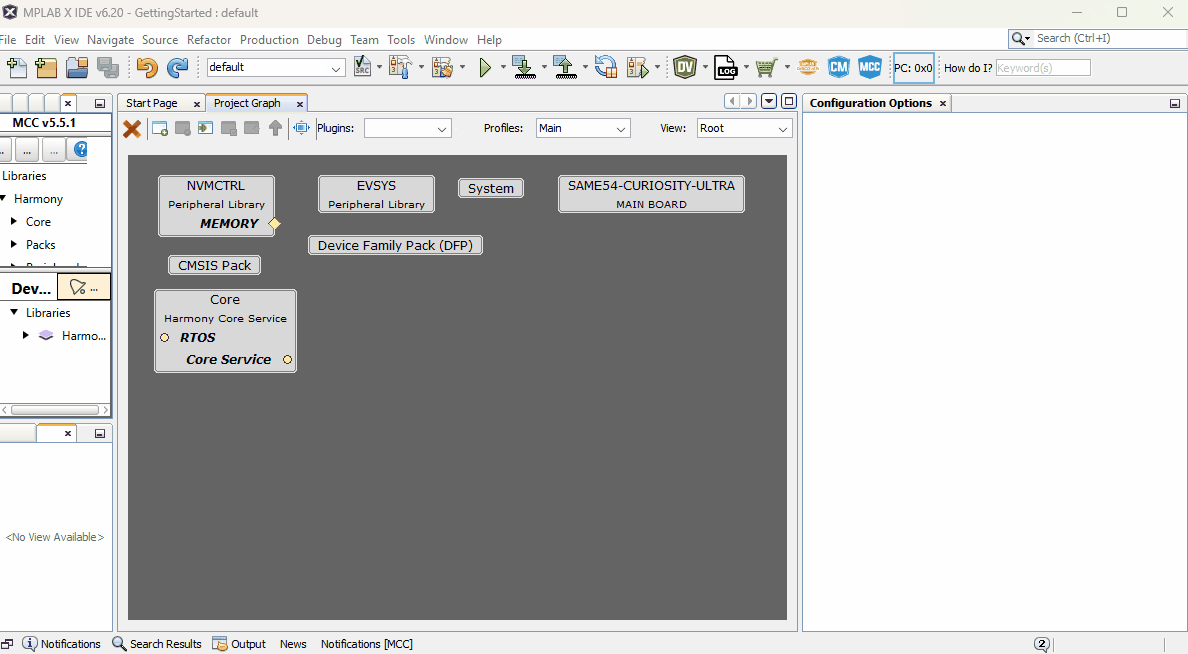Viewport: 1188px width, 654px height.
Task: Click the fit-to-view icon in graph toolbar
Action: 302,128
